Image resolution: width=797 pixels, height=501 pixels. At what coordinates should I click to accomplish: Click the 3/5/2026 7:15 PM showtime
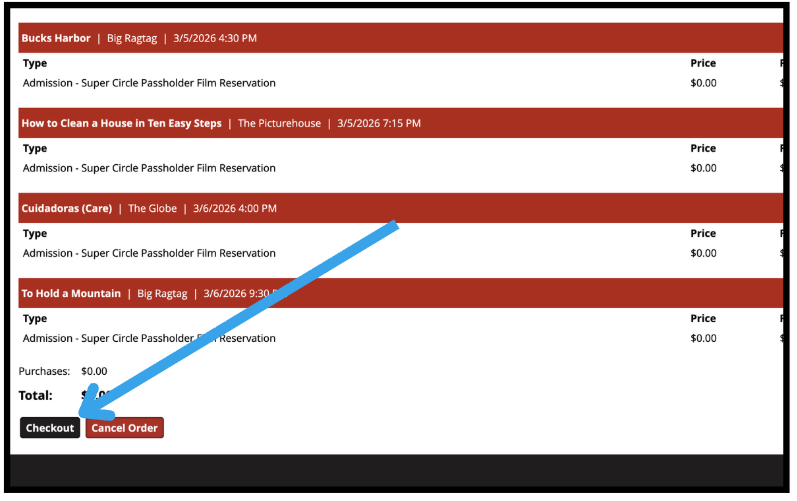coord(379,123)
